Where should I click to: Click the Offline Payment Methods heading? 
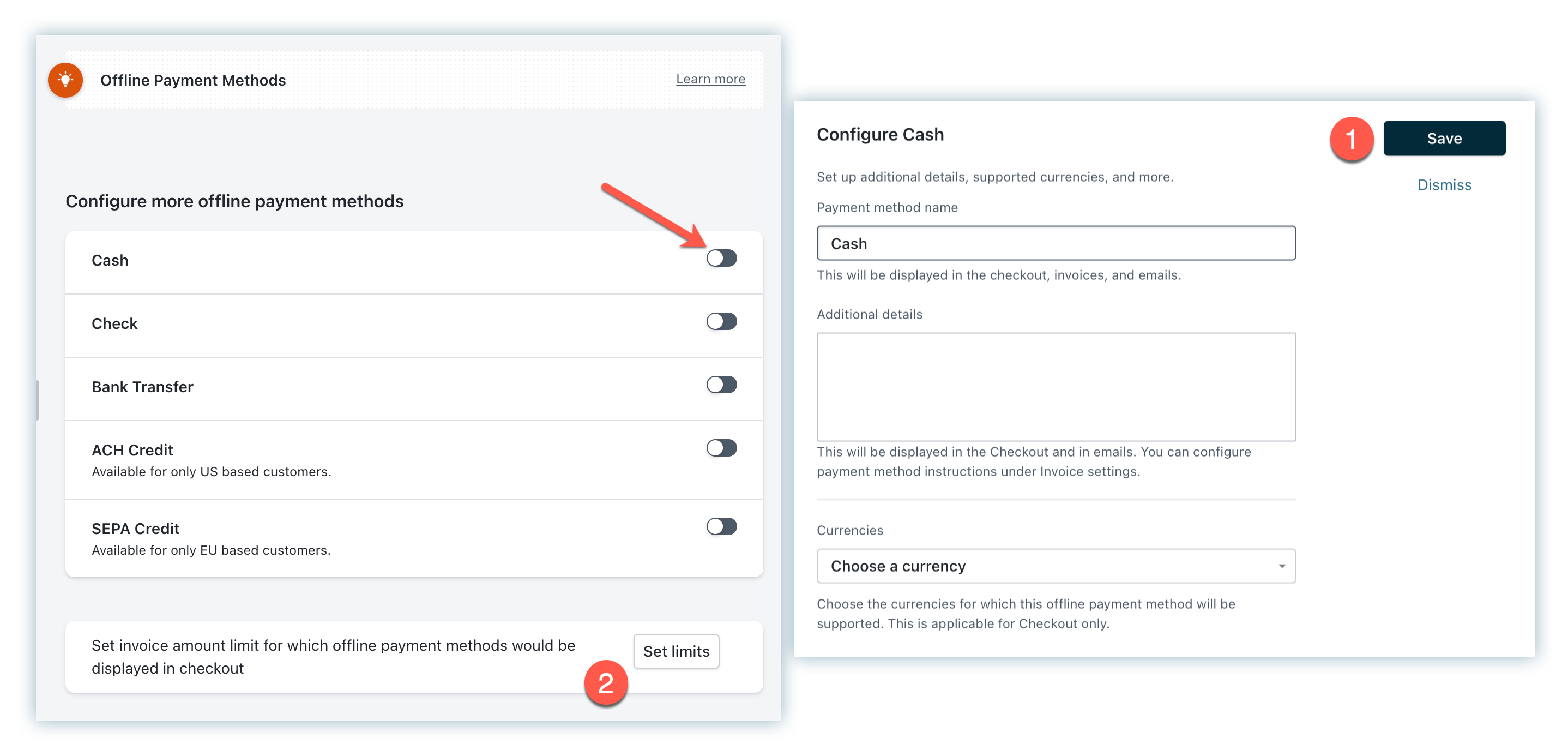(193, 80)
